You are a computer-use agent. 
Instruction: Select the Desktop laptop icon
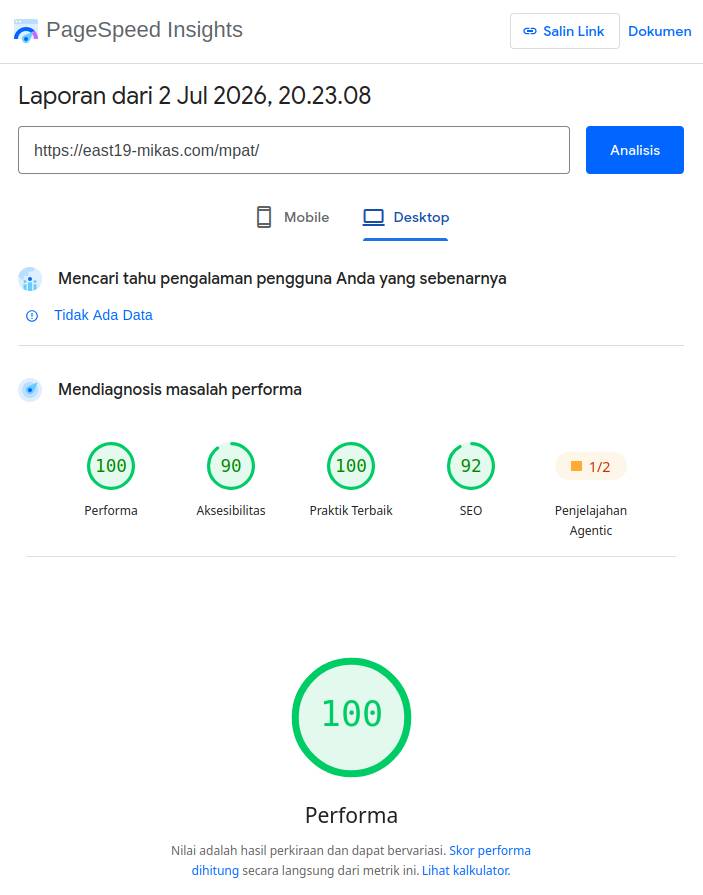click(x=374, y=217)
